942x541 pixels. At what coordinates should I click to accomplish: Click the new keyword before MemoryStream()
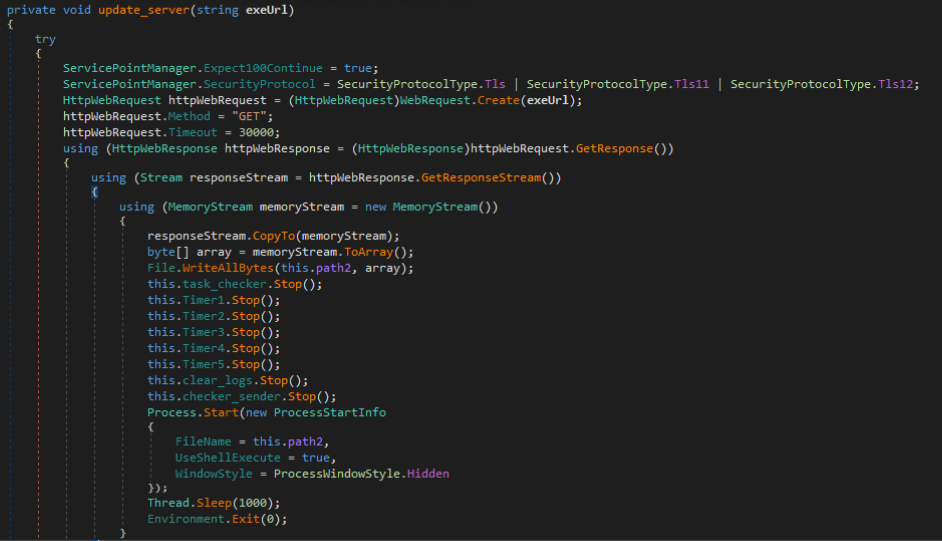point(375,207)
